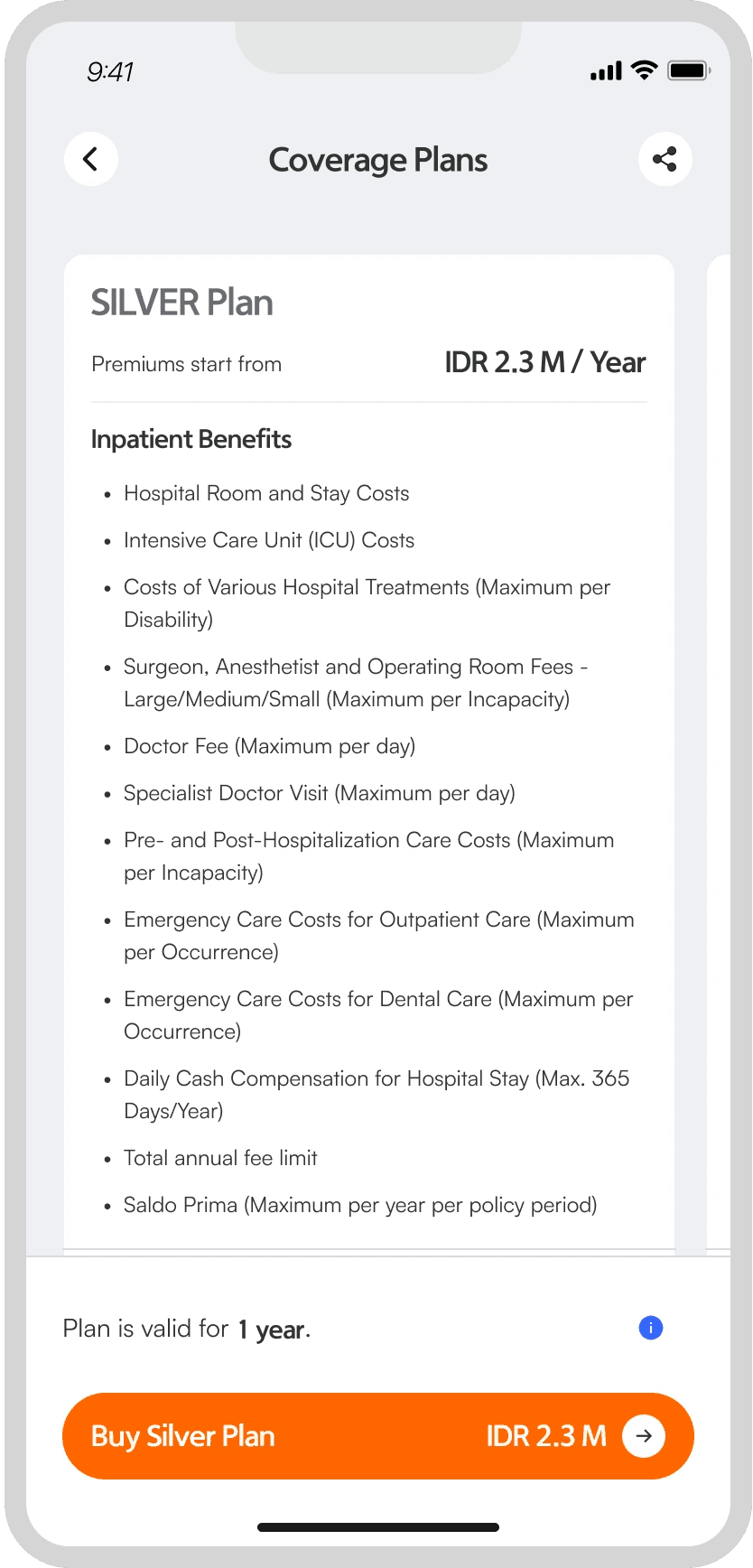Buy Silver Plan
The image size is (753, 1568).
tap(378, 1436)
